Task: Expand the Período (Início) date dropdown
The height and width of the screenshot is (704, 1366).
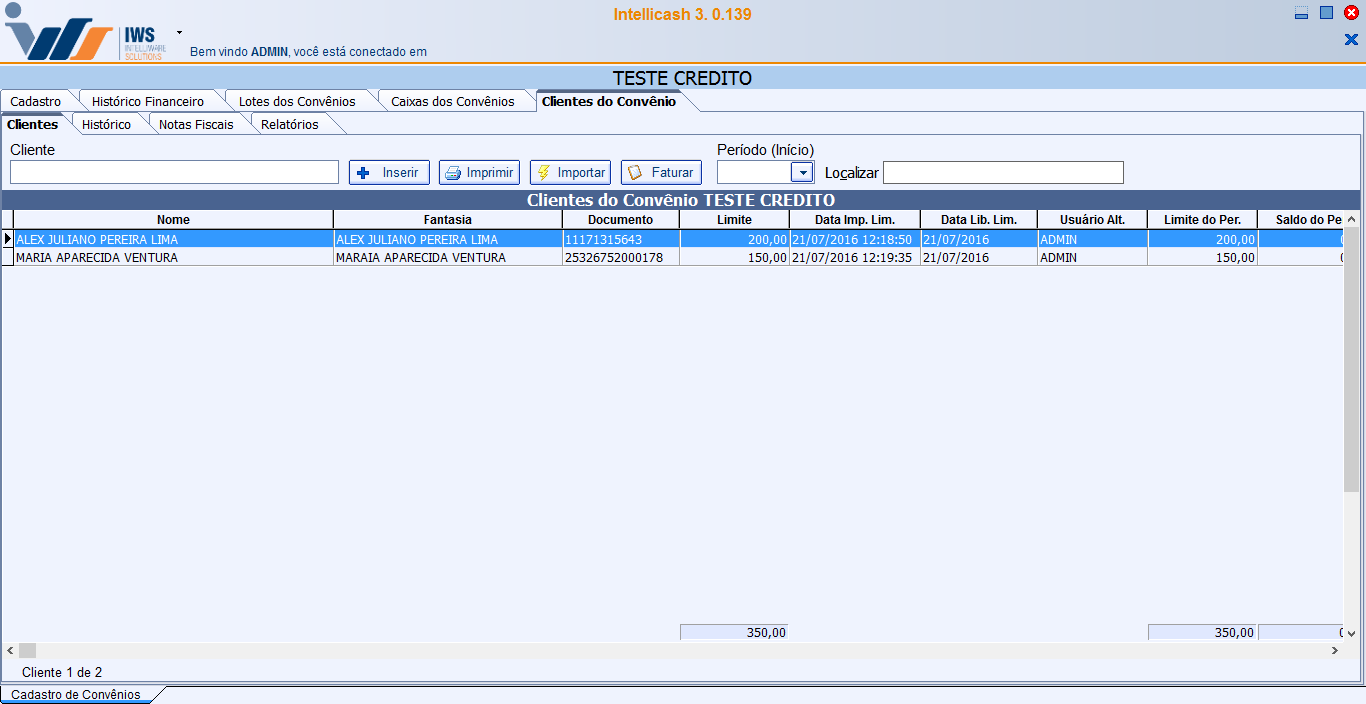Action: (x=802, y=172)
